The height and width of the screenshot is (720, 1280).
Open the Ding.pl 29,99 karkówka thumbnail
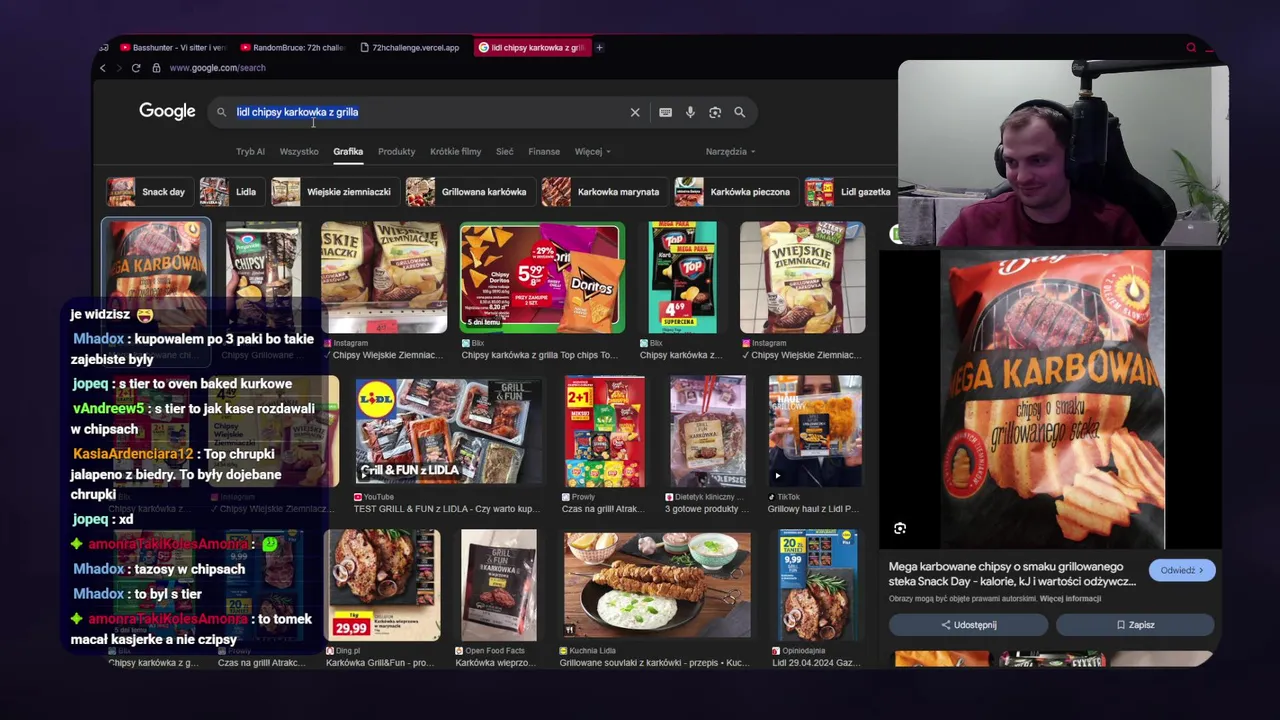[x=382, y=585]
